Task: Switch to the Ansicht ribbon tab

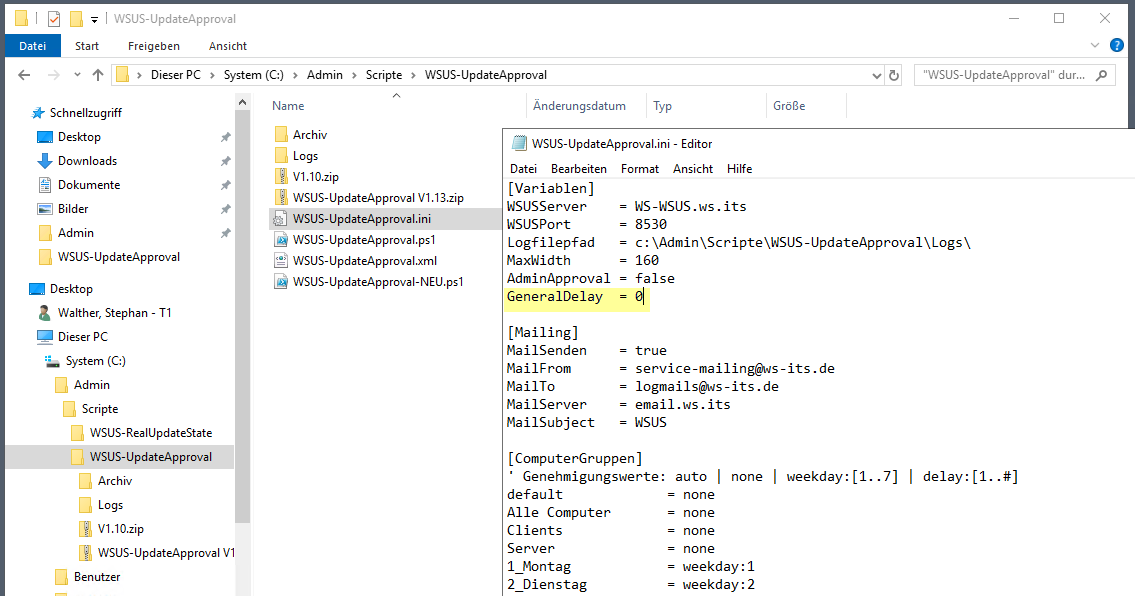Action: click(228, 46)
